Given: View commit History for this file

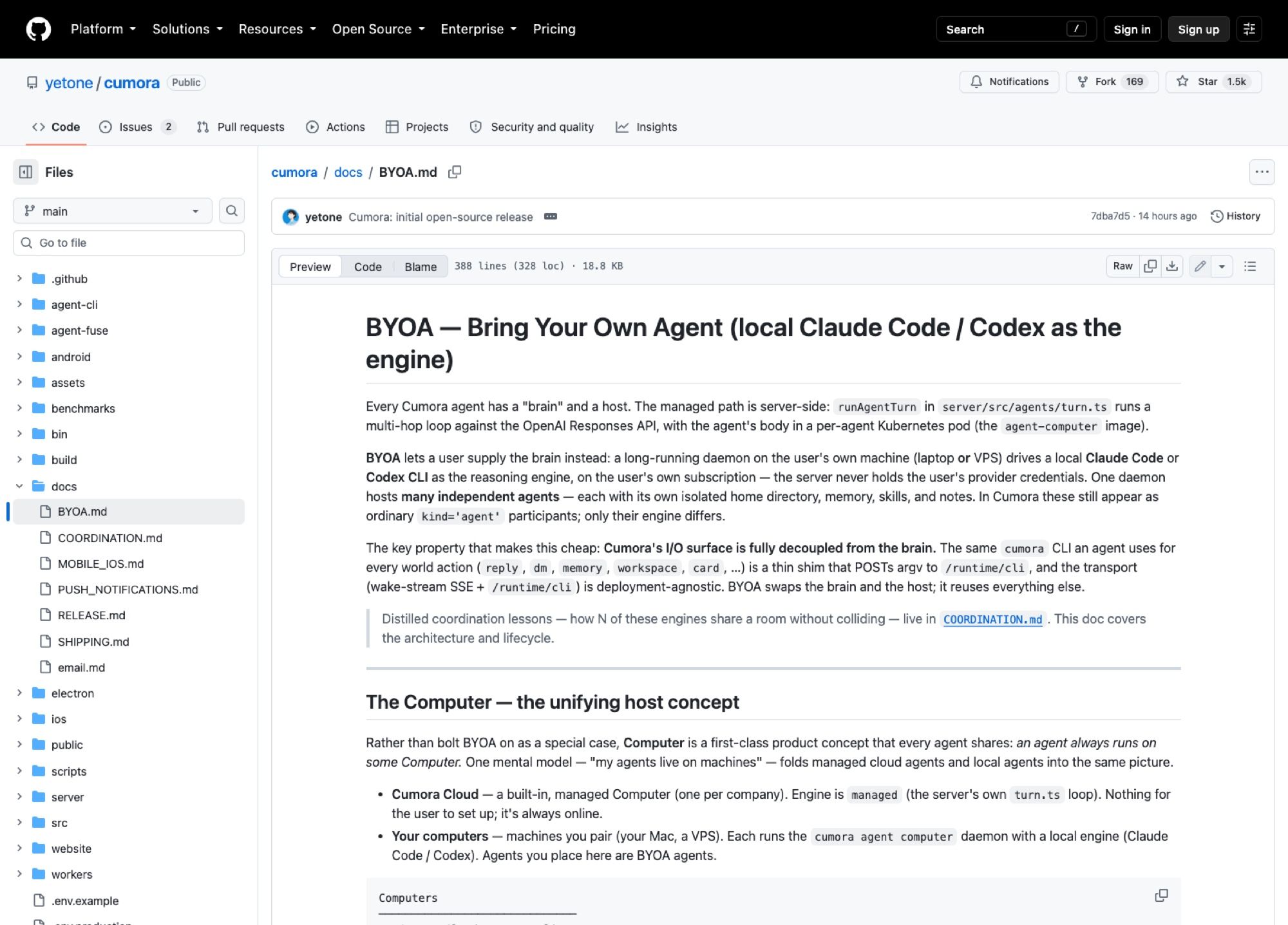Looking at the screenshot, I should coord(1235,216).
